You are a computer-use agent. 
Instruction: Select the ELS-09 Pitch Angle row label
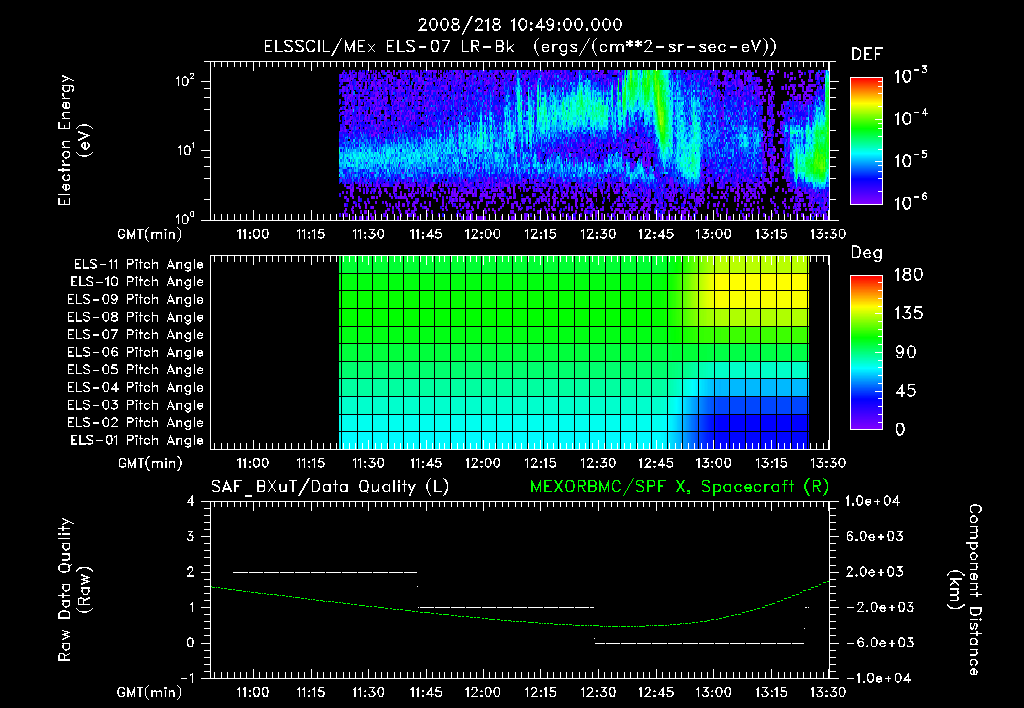(135, 300)
